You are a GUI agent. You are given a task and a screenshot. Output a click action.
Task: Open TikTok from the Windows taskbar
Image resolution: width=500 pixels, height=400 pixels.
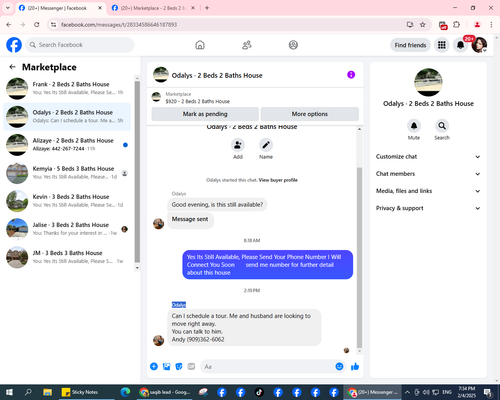point(259,392)
